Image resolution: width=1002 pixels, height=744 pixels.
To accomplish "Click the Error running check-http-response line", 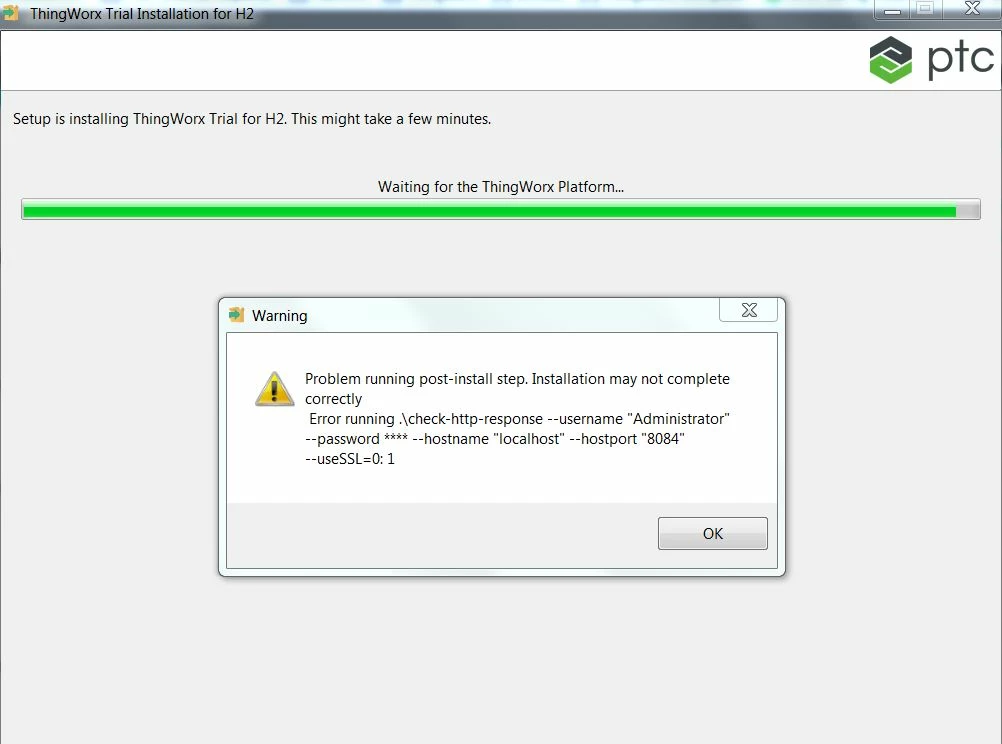I will click(519, 419).
